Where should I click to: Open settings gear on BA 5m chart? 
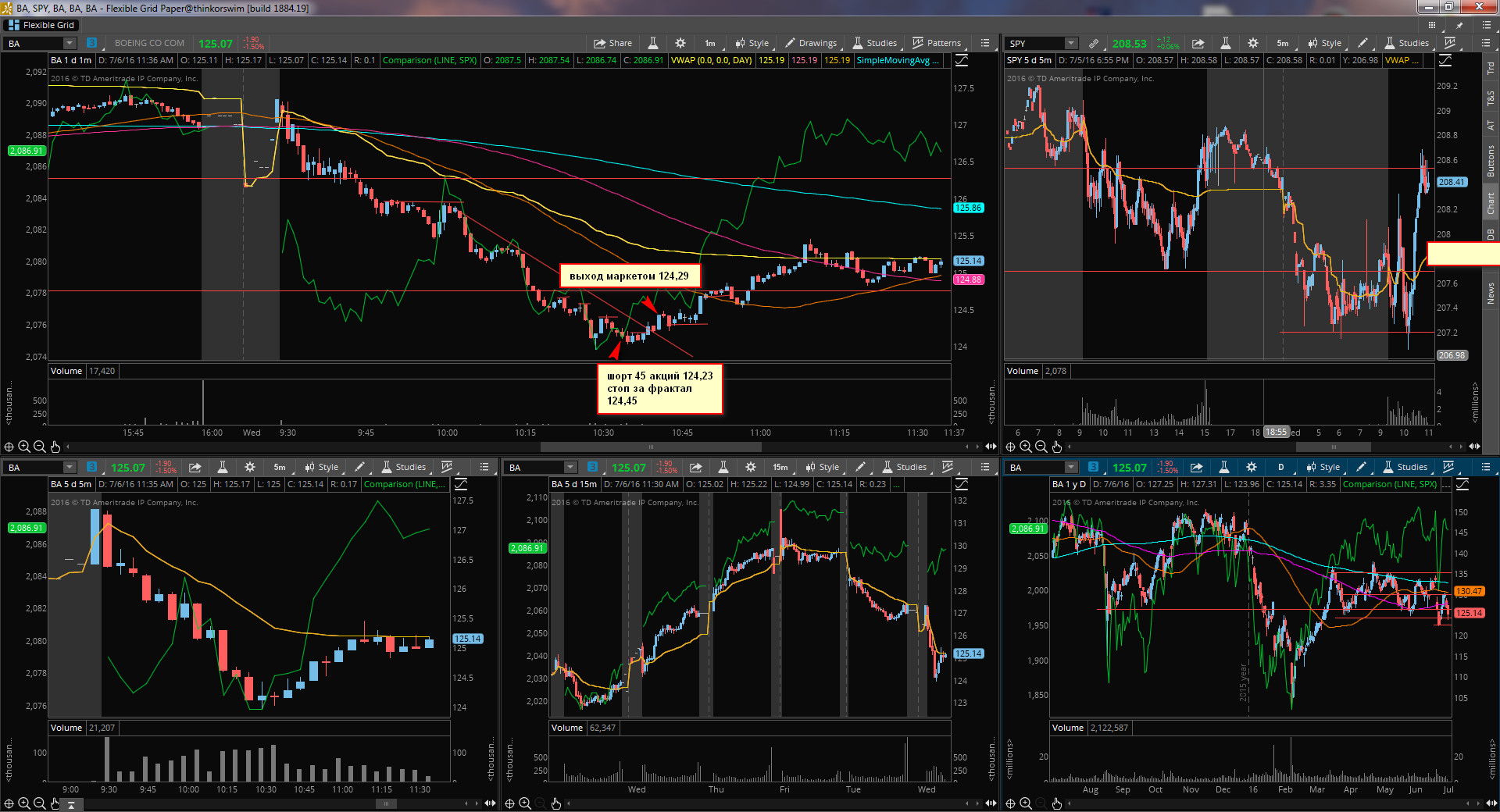point(250,467)
